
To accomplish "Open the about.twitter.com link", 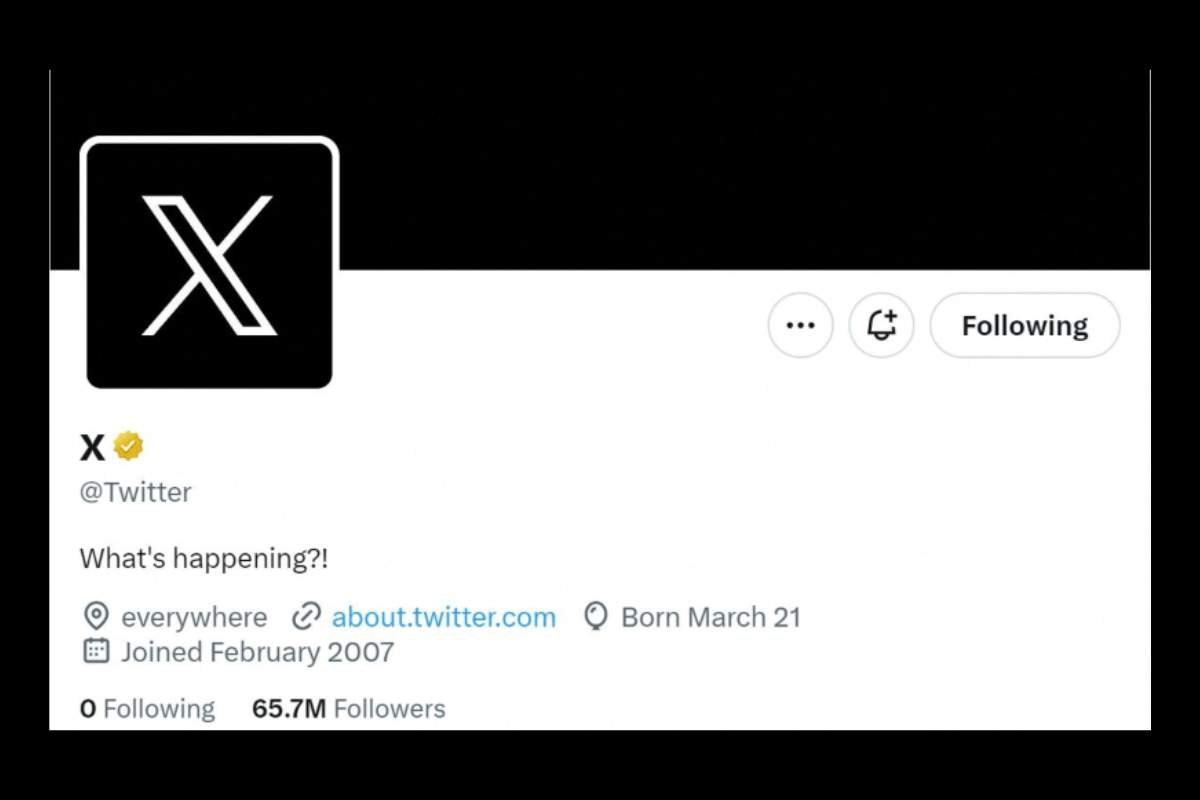I will [x=443, y=617].
